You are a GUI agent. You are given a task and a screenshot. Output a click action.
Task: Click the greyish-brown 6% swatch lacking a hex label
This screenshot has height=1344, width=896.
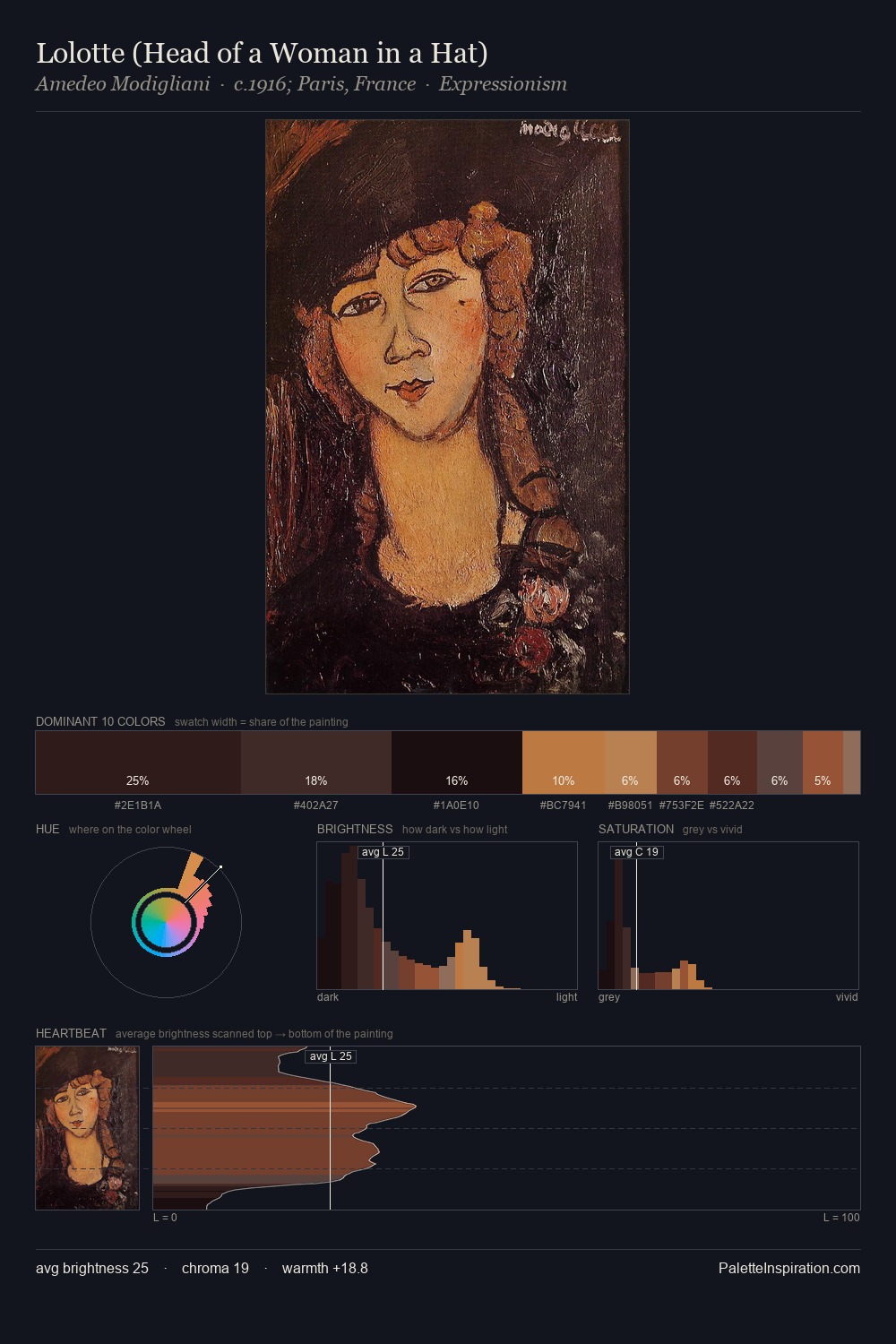pyautogui.click(x=780, y=762)
